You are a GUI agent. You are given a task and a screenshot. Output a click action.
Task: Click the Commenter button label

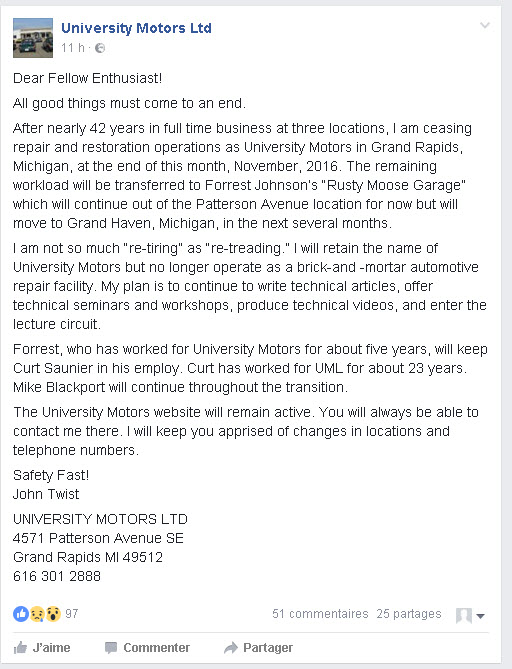point(156,648)
